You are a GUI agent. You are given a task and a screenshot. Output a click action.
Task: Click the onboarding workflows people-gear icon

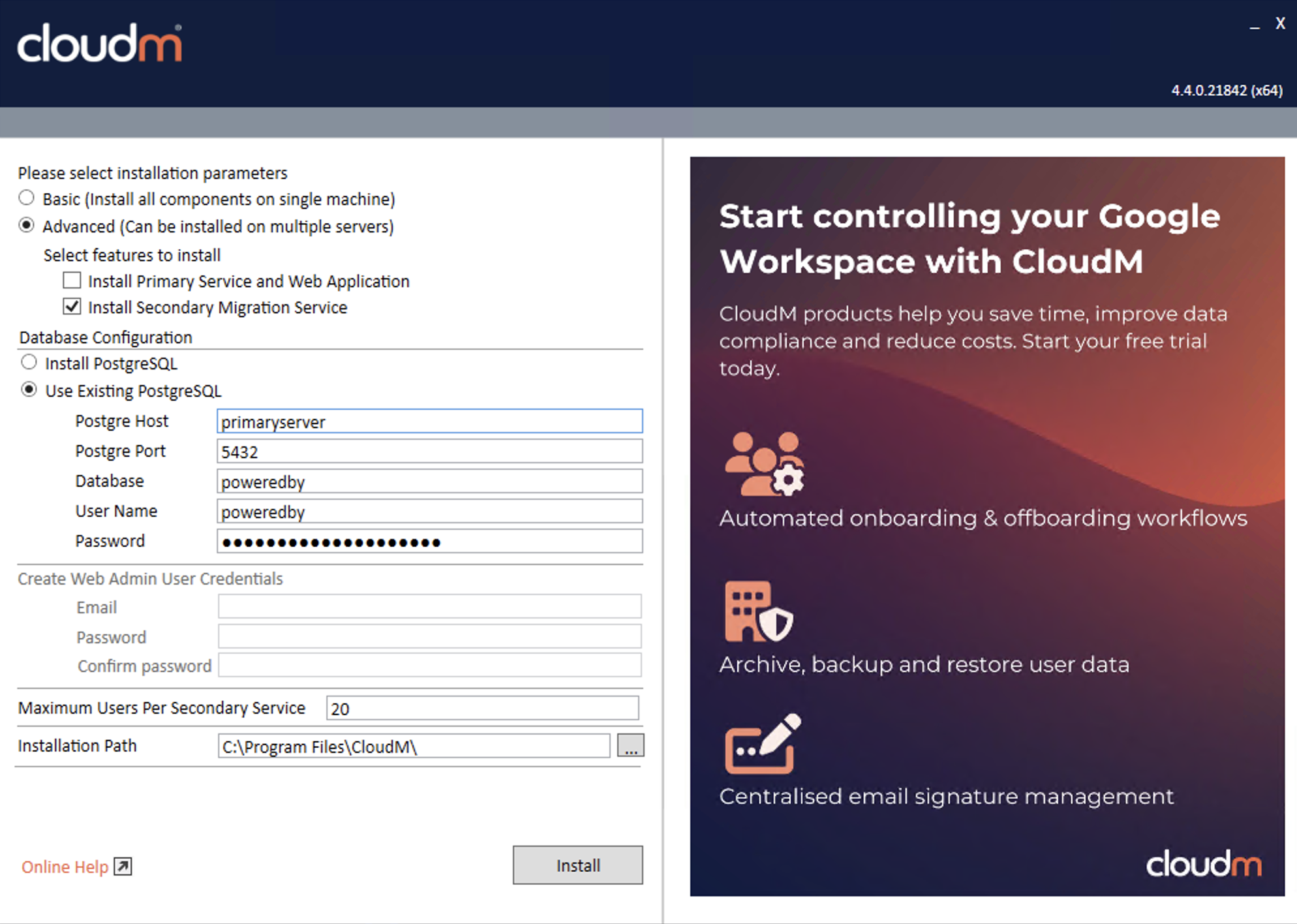(x=765, y=463)
